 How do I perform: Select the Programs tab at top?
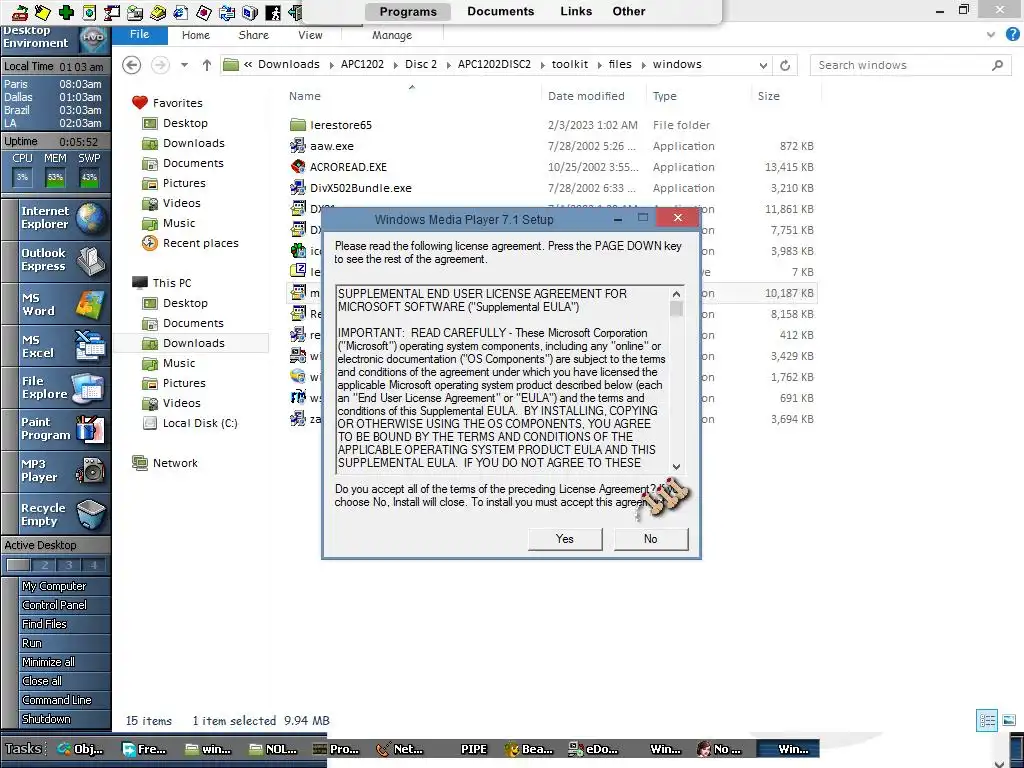(408, 12)
